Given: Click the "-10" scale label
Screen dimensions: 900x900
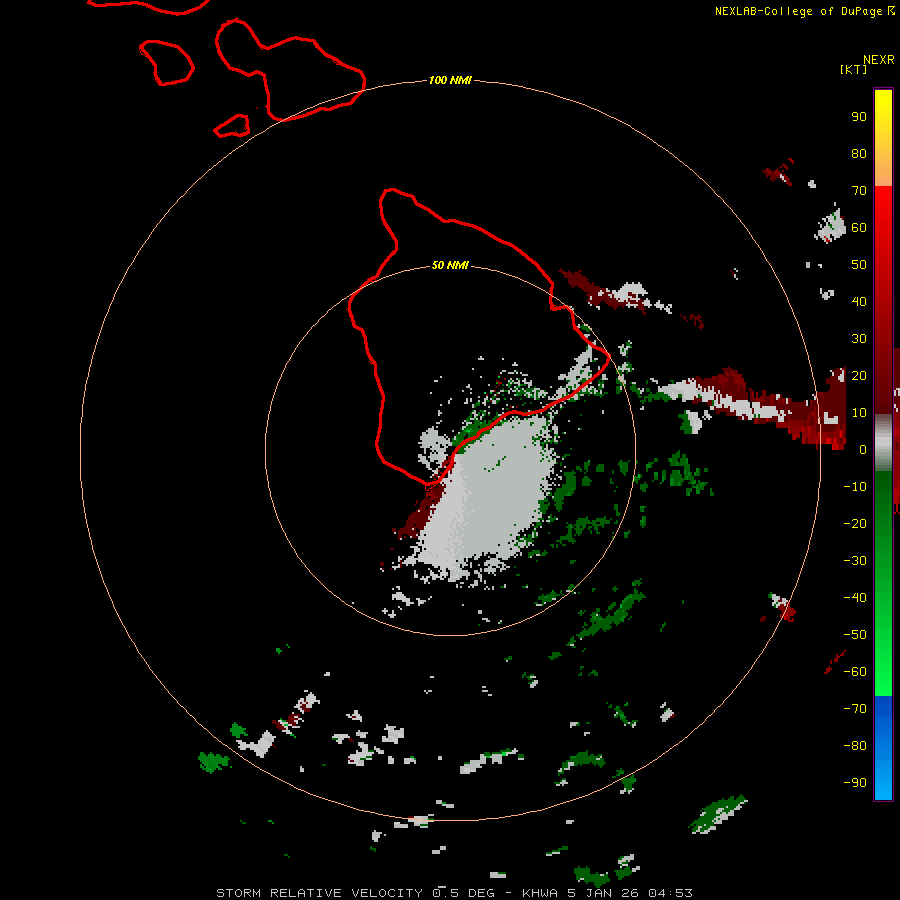Looking at the screenshot, I should click(855, 487).
